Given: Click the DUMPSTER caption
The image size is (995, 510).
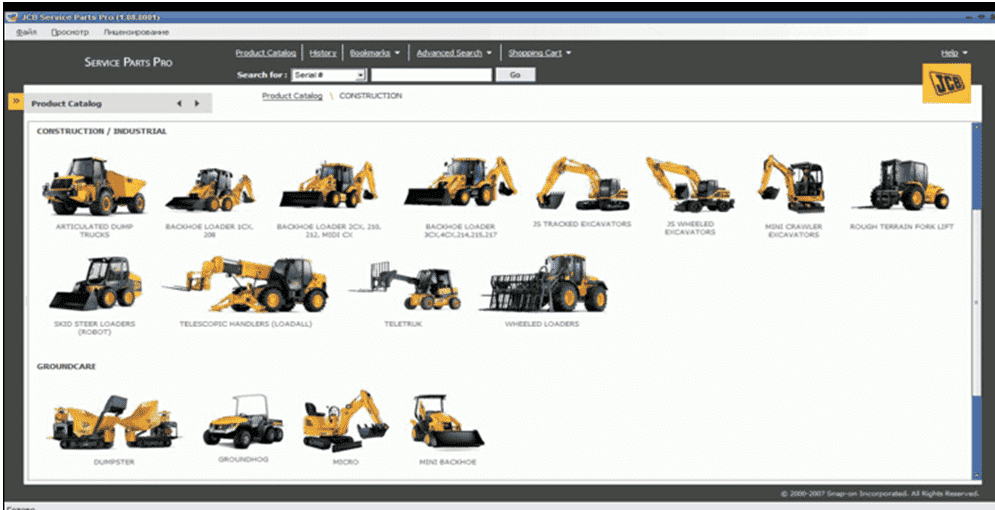Looking at the screenshot, I should (x=114, y=462).
